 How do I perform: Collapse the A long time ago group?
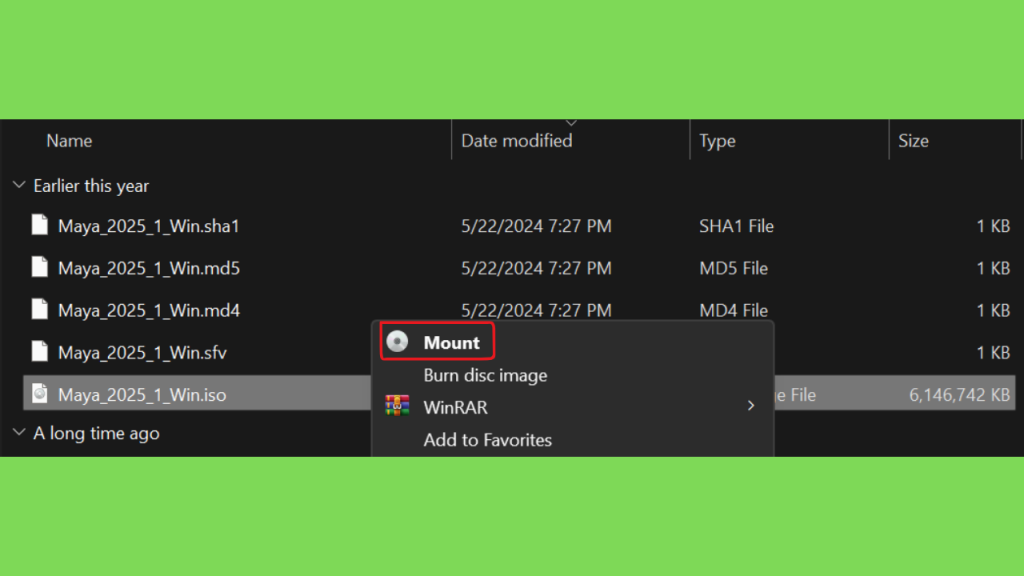pyautogui.click(x=19, y=432)
